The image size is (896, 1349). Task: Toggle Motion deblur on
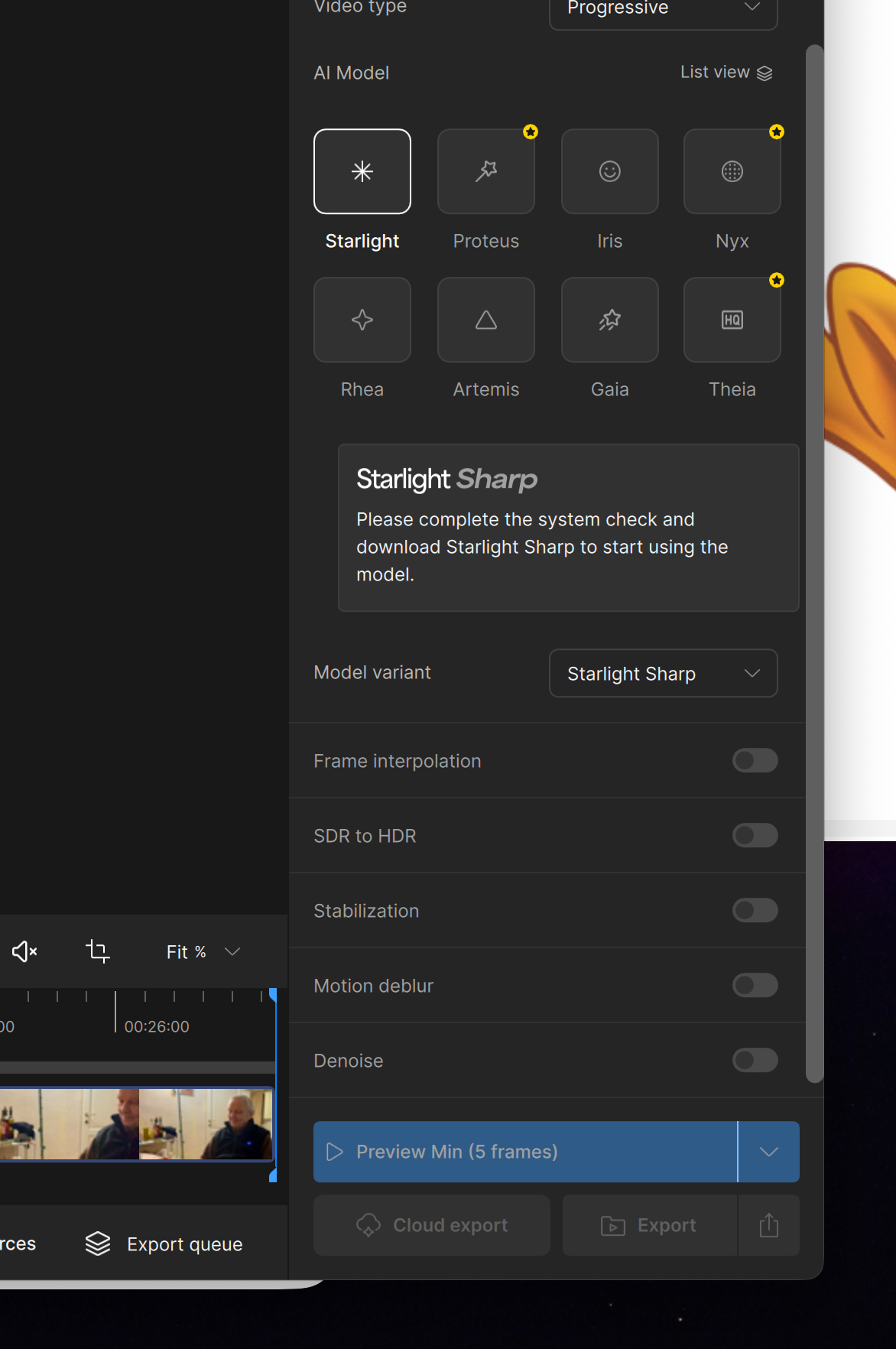tap(755, 985)
